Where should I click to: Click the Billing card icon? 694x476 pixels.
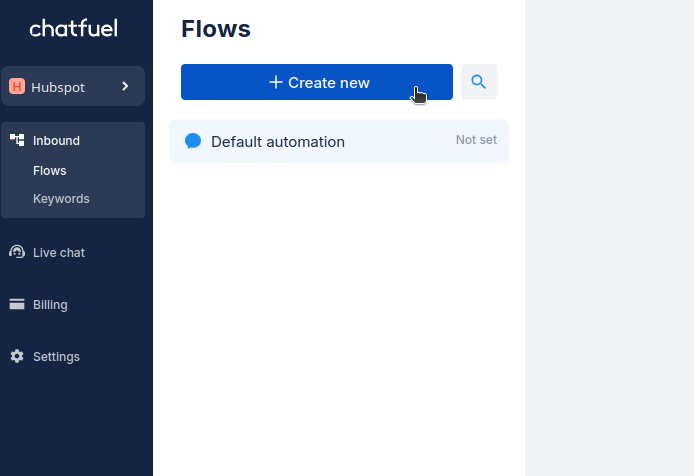point(17,304)
